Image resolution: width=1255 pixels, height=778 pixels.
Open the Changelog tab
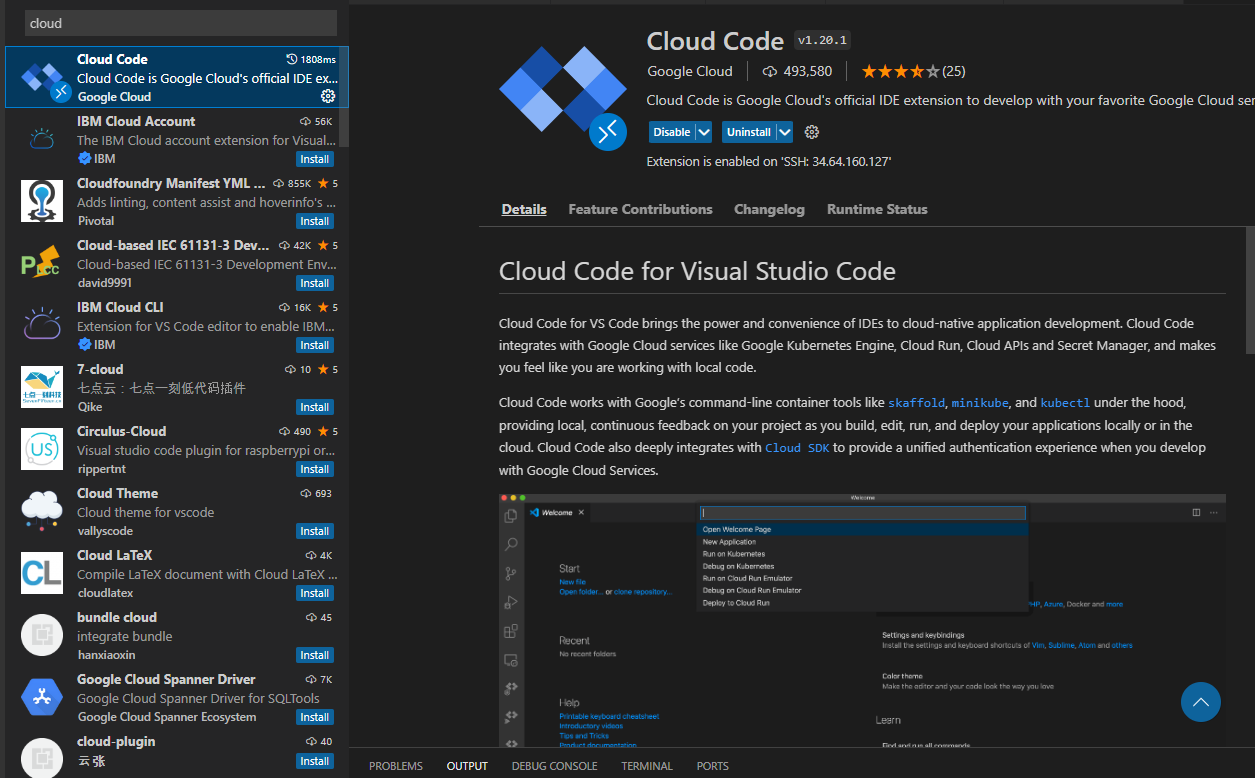[x=769, y=209]
